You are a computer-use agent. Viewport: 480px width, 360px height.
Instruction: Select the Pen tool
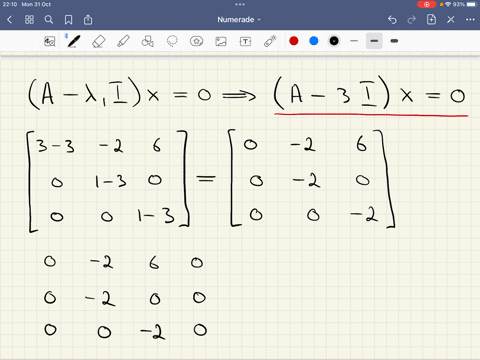[x=73, y=41]
